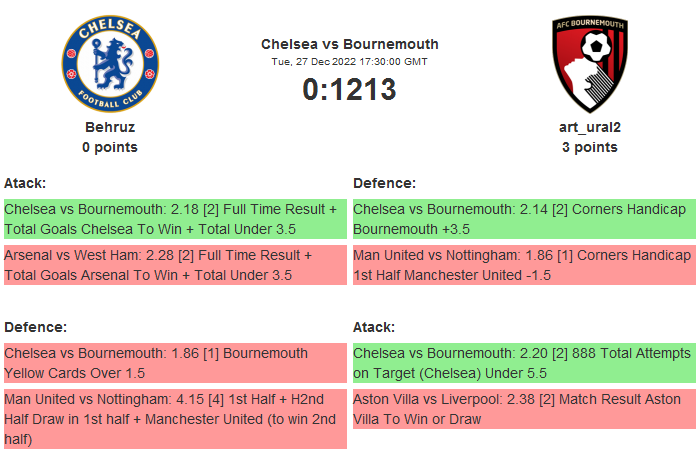The height and width of the screenshot is (460, 700).
Task: Select the 'Defence:' heading above Corners Handicap bets
Action: tap(384, 183)
